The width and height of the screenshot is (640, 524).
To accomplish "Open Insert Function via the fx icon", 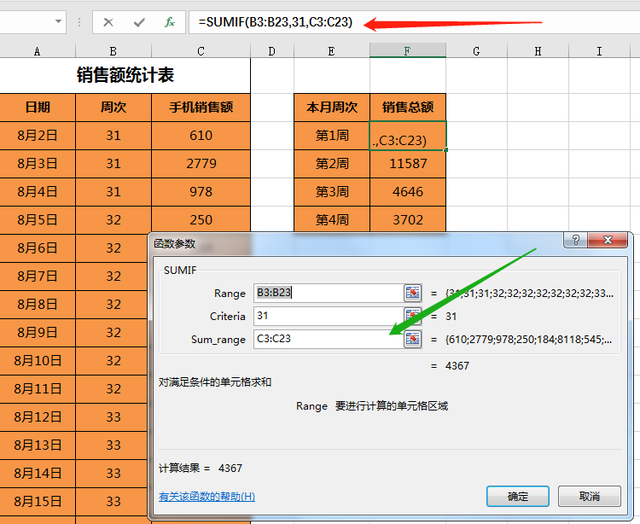I will tap(170, 22).
